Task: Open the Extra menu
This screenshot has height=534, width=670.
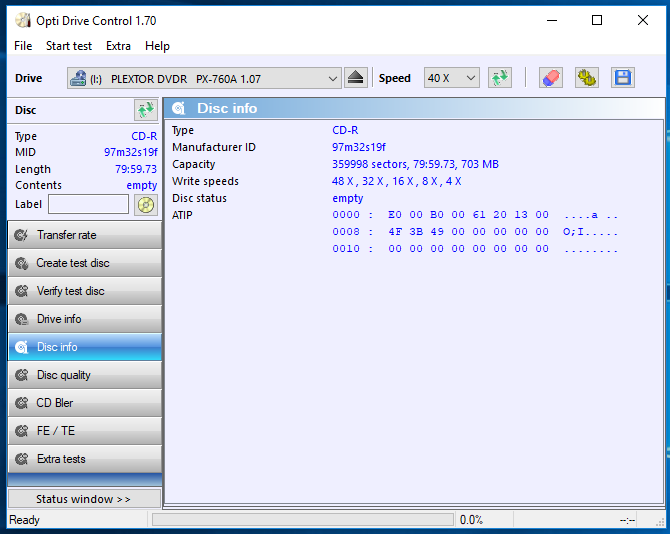Action: (x=118, y=46)
